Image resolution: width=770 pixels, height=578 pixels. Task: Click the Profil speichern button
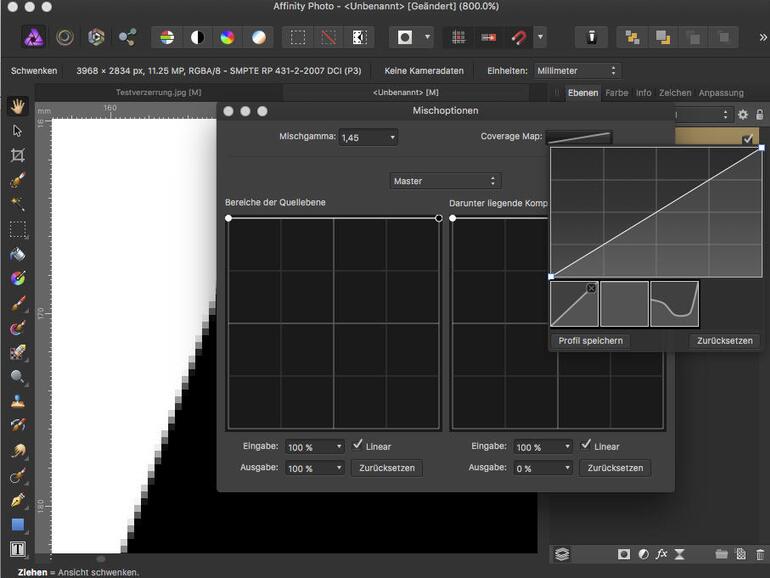point(590,341)
